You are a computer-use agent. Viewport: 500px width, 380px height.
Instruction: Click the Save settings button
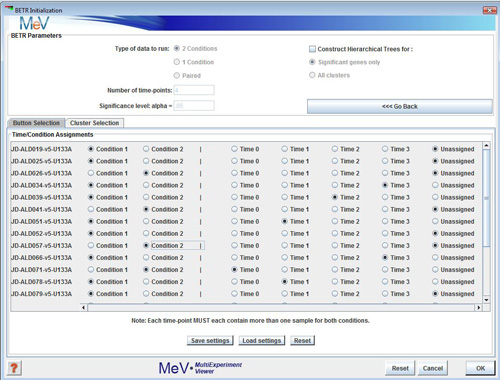click(x=210, y=340)
